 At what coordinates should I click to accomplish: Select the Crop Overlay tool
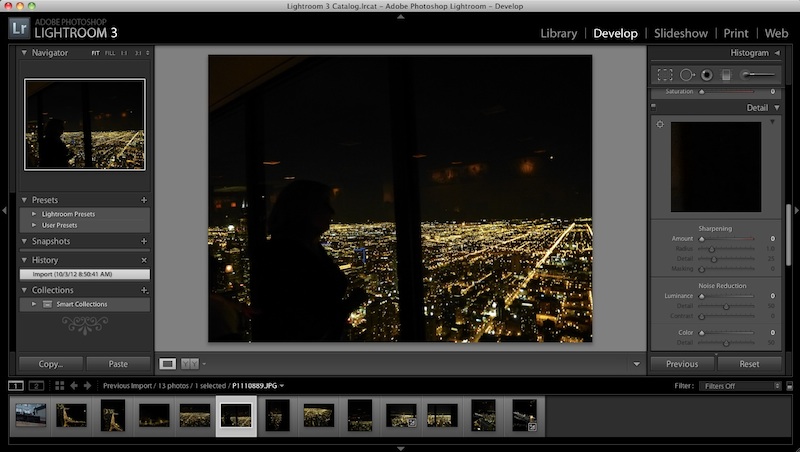[665, 74]
